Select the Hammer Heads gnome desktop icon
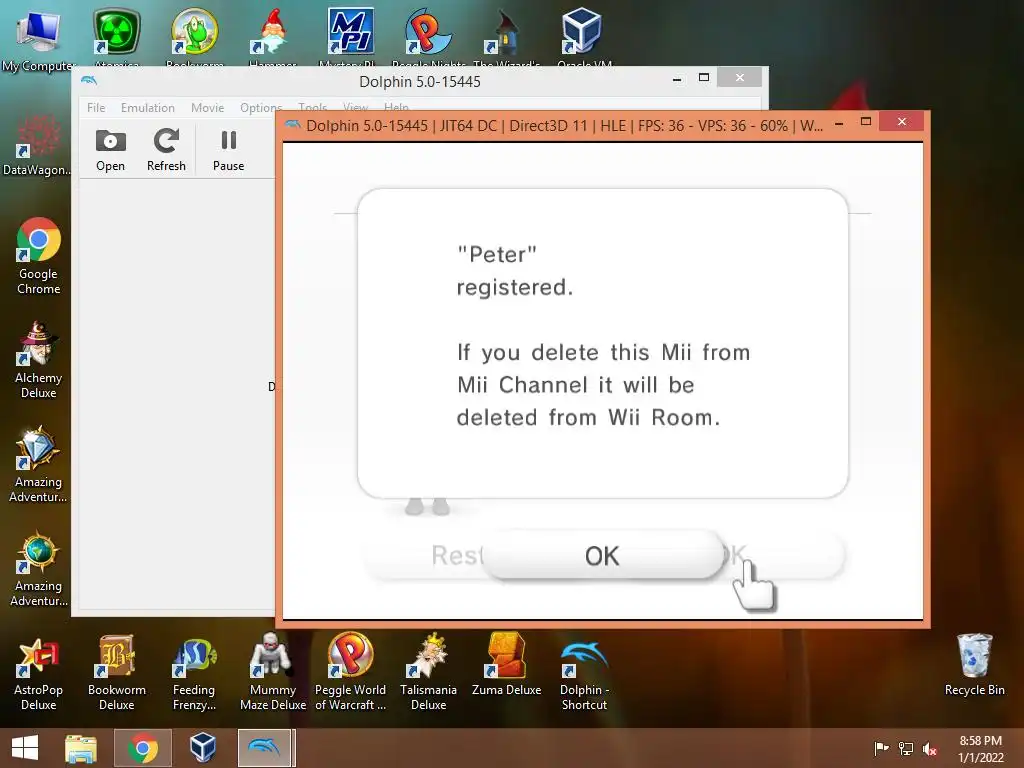Image resolution: width=1024 pixels, height=768 pixels. [x=273, y=36]
